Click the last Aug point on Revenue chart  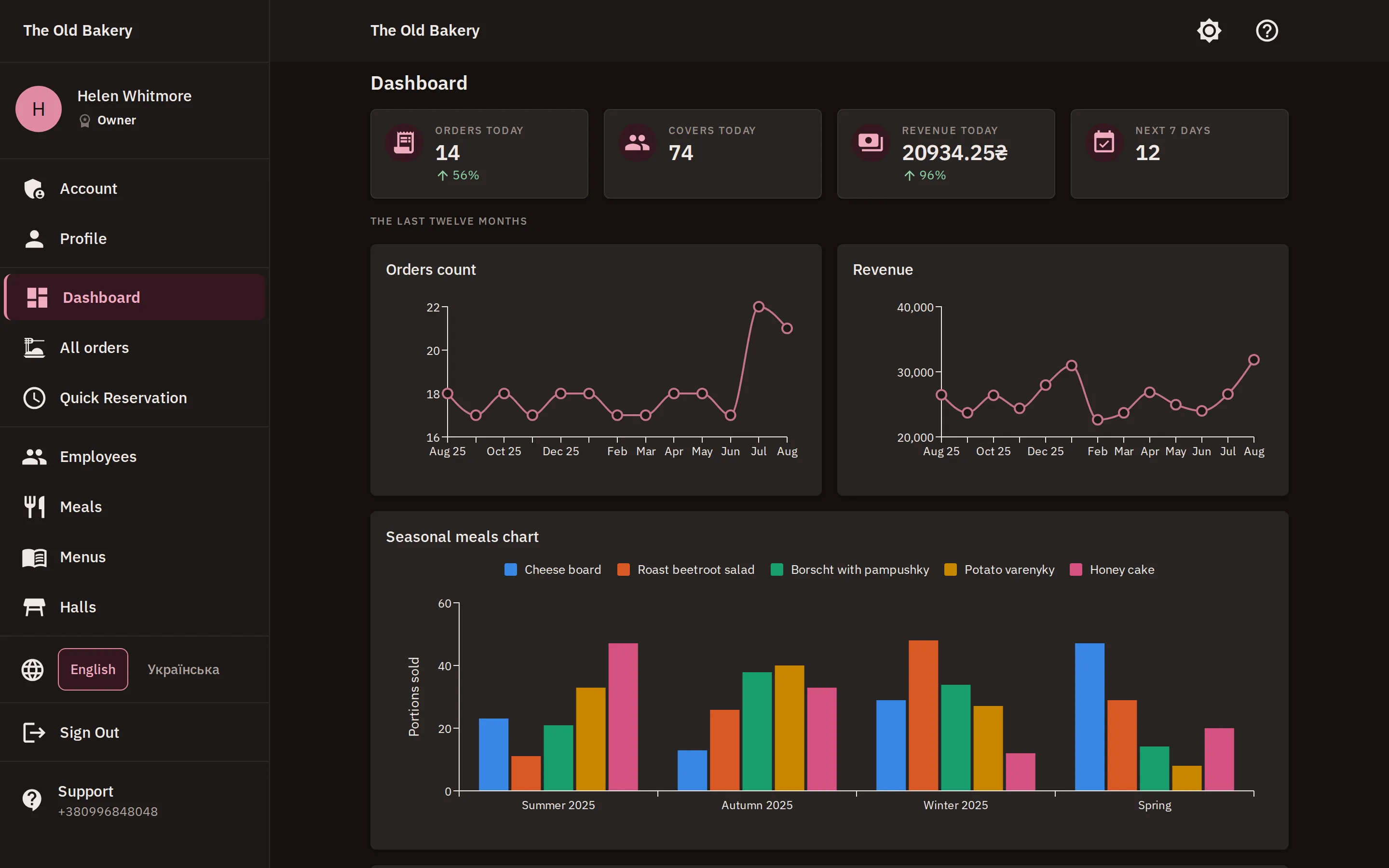(x=1253, y=360)
